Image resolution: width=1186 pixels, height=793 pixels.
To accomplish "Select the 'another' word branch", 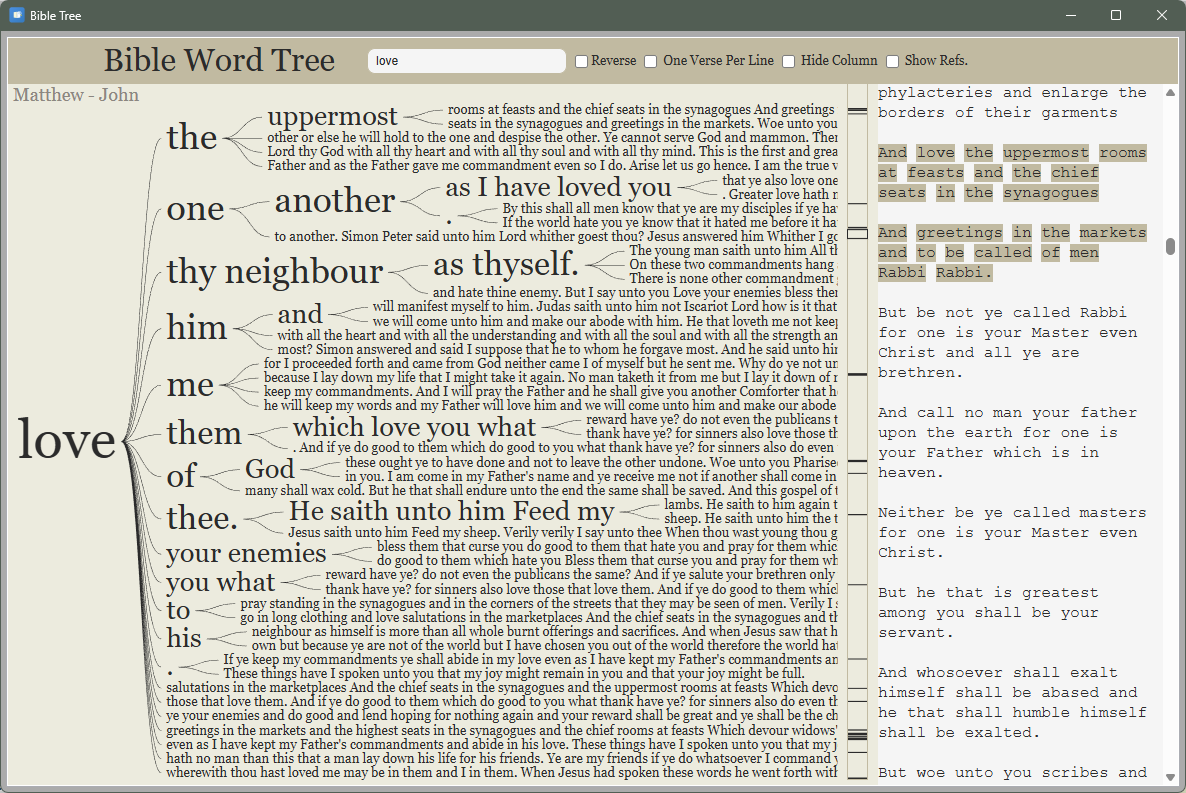I will point(334,201).
